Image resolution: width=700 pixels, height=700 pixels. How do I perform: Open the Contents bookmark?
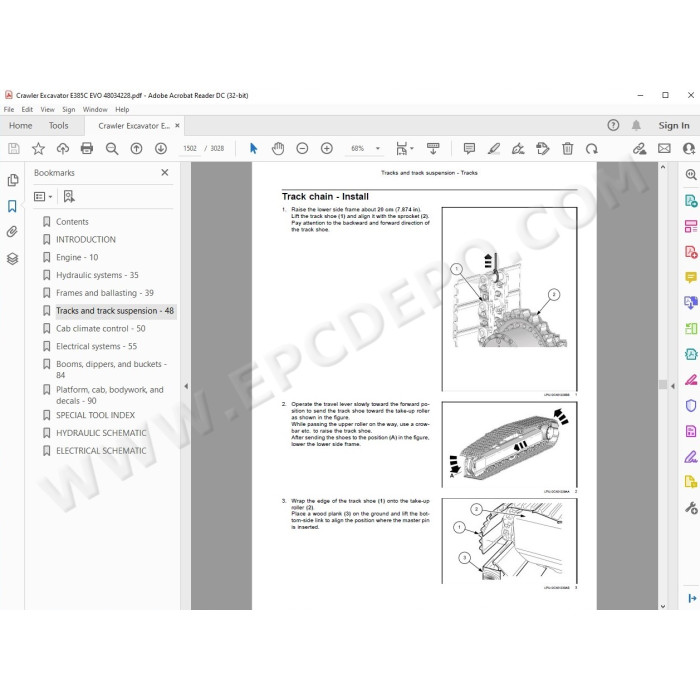click(72, 221)
